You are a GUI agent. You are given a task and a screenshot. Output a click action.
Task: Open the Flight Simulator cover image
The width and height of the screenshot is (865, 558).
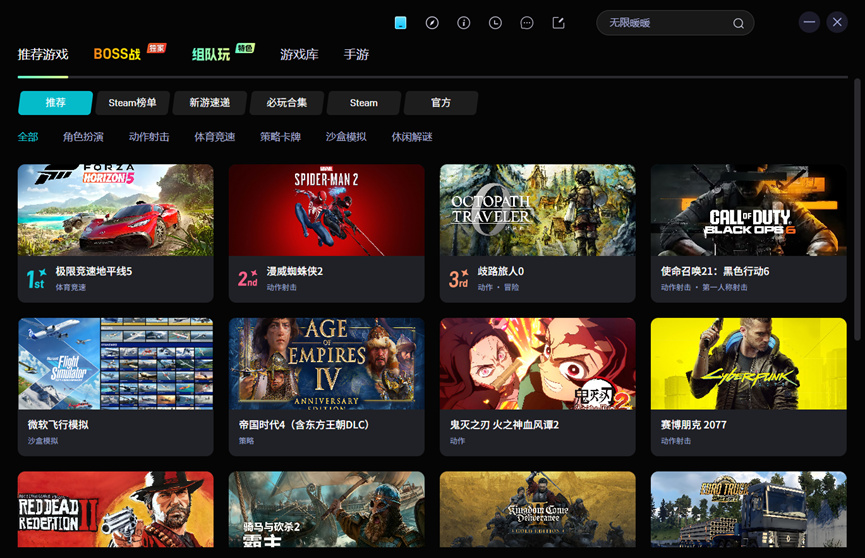click(x=115, y=363)
